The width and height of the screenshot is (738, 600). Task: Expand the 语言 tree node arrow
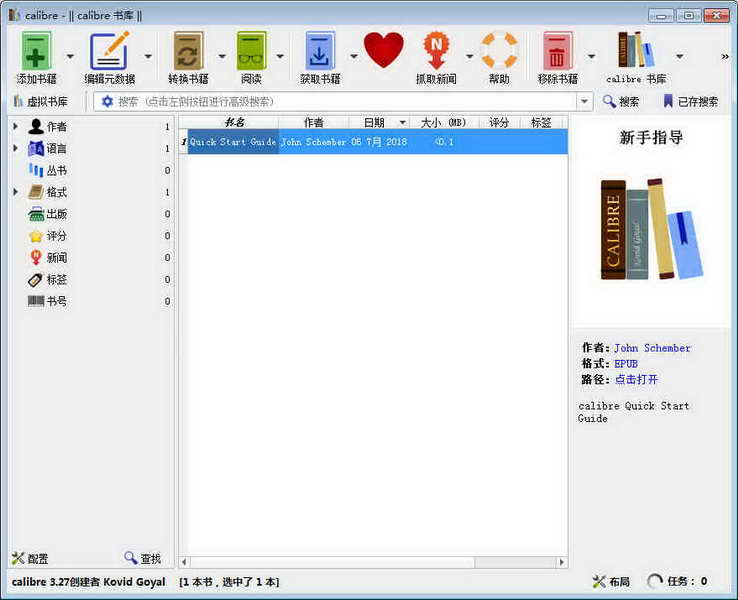(x=16, y=148)
